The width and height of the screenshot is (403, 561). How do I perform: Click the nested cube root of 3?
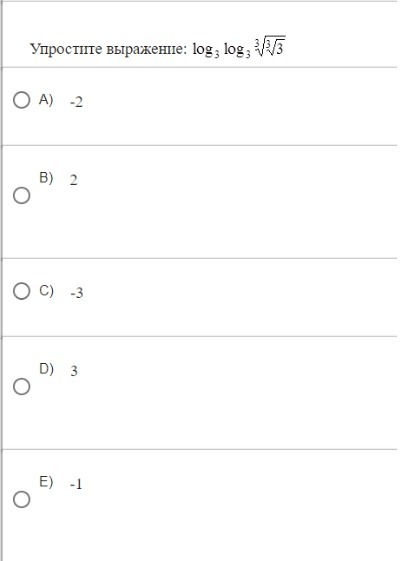pyautogui.click(x=270, y=46)
